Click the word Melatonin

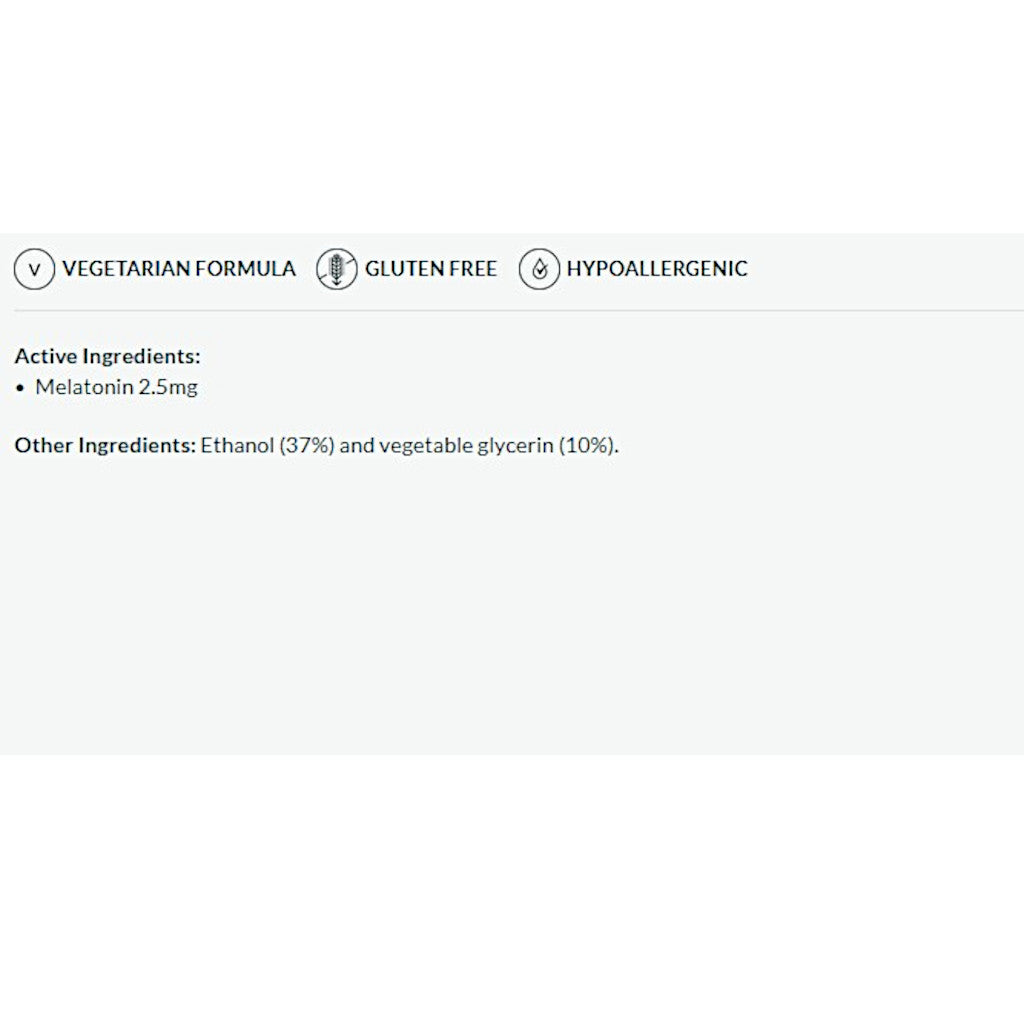pos(84,387)
